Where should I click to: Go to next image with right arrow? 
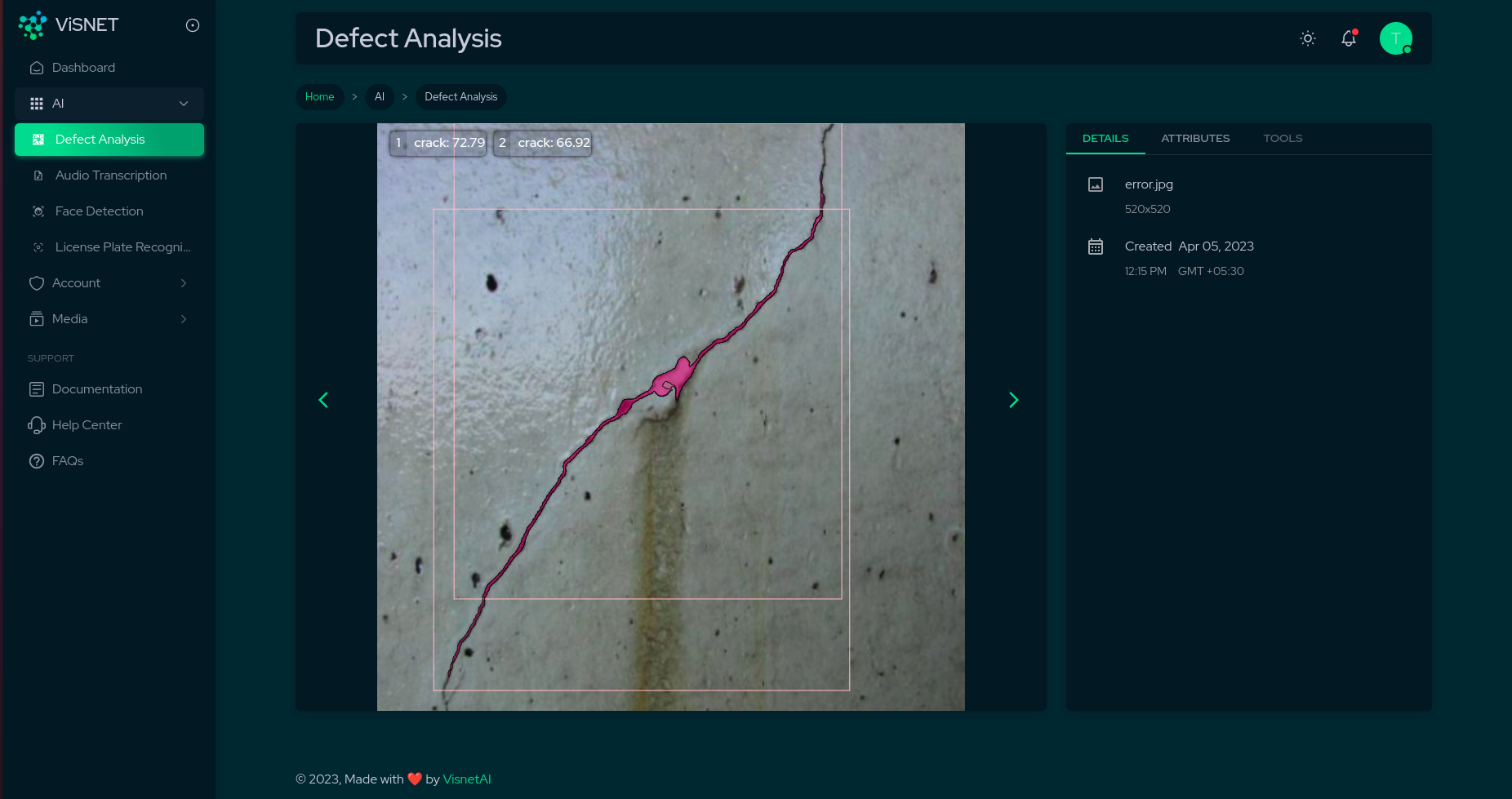1013,400
